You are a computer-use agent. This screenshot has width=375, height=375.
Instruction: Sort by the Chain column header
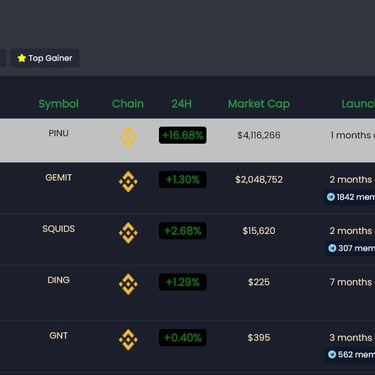tap(128, 104)
